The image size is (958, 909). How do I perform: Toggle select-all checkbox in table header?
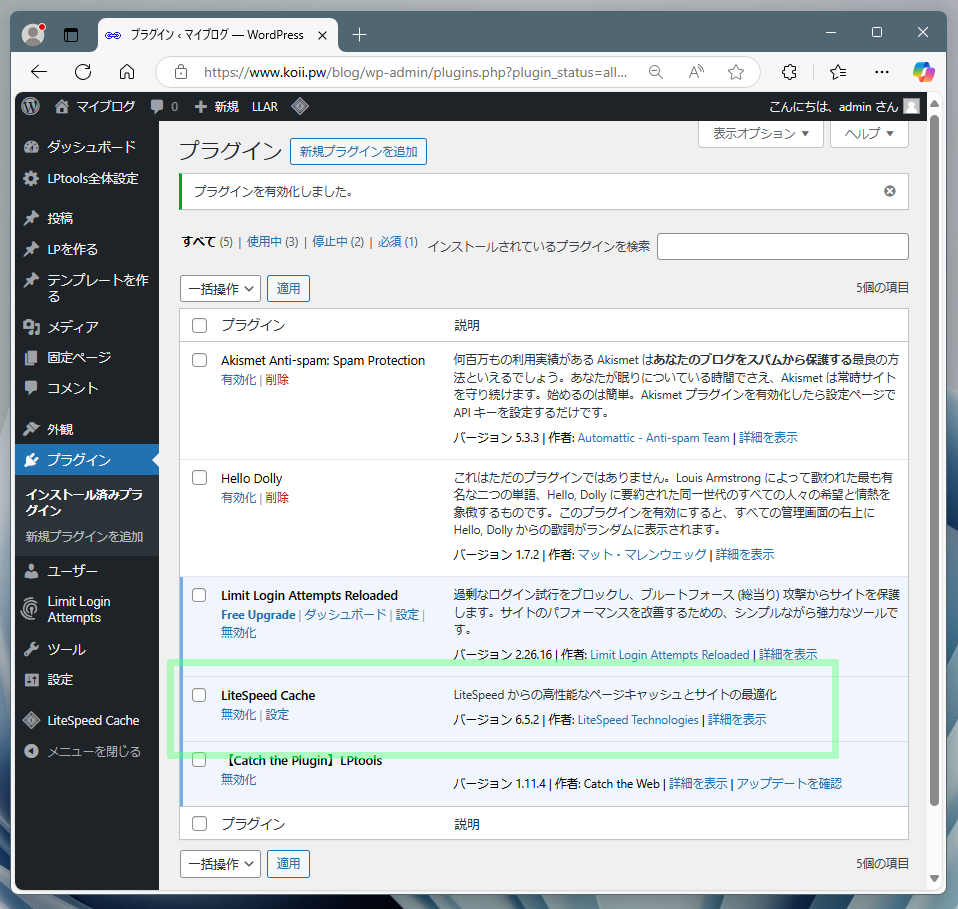(199, 326)
